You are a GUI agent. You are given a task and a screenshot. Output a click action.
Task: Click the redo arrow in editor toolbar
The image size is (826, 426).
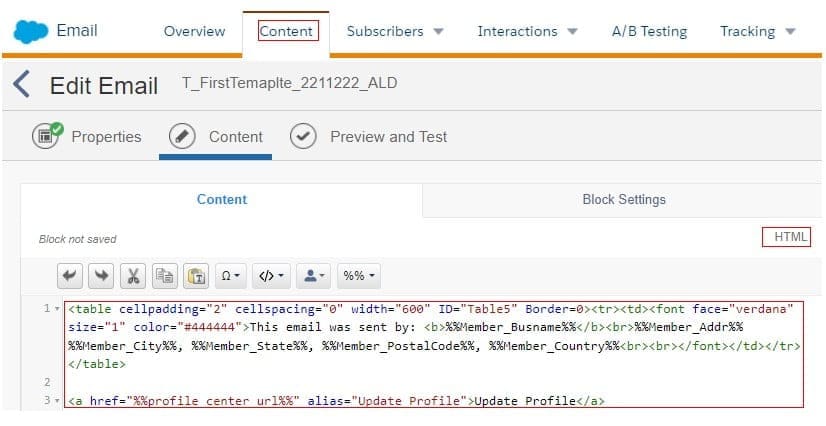pyautogui.click(x=101, y=275)
